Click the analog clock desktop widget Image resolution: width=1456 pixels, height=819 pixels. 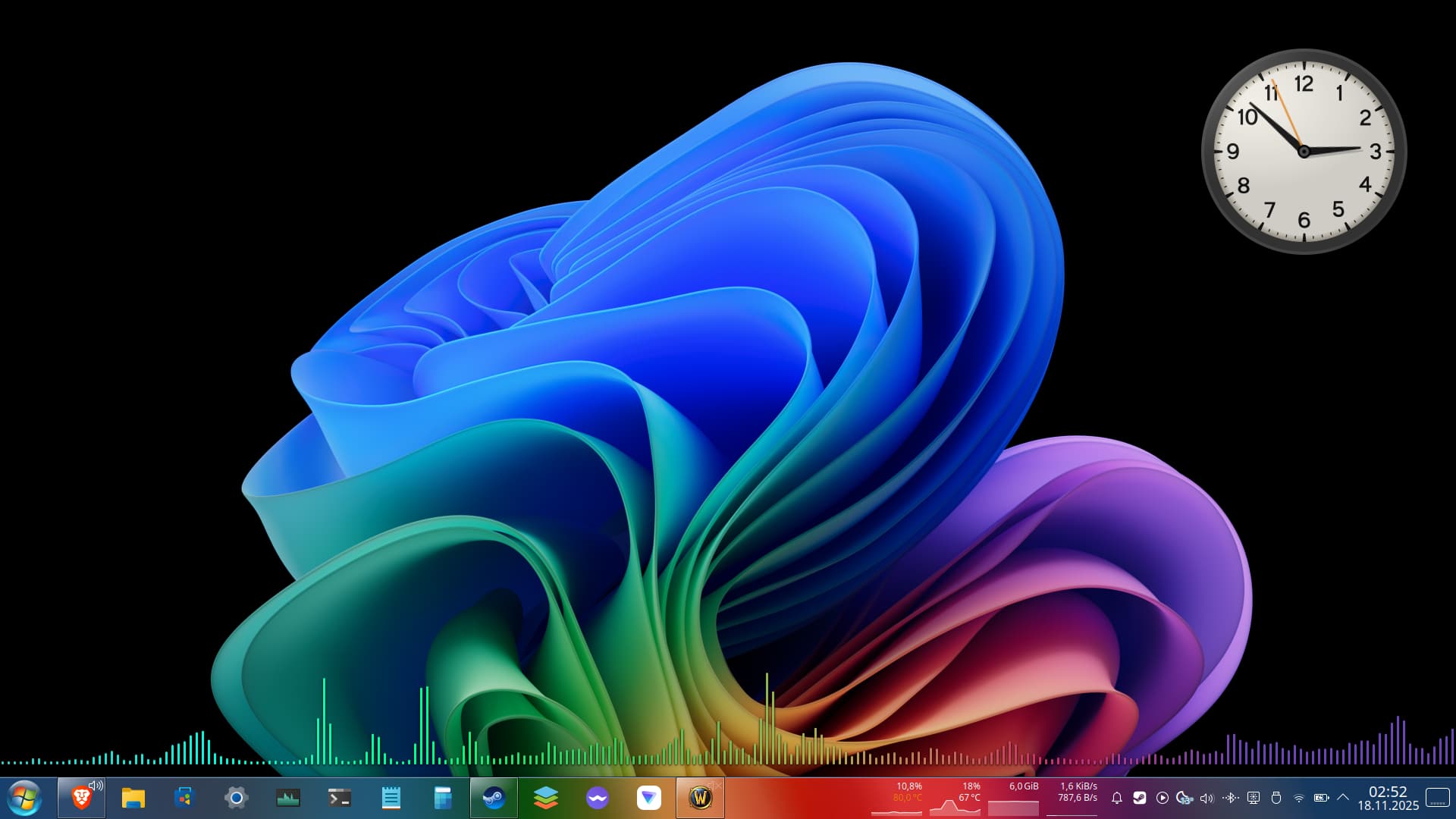click(1304, 152)
